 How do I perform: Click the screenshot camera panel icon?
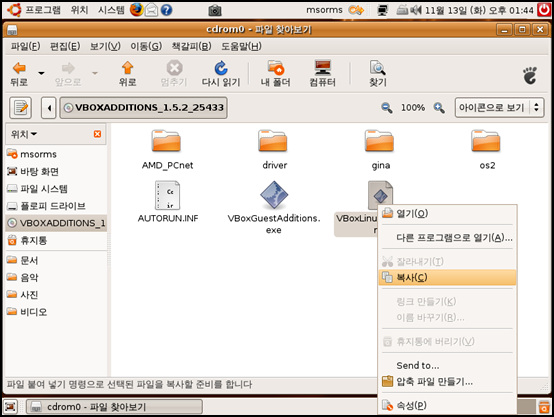(214, 11)
